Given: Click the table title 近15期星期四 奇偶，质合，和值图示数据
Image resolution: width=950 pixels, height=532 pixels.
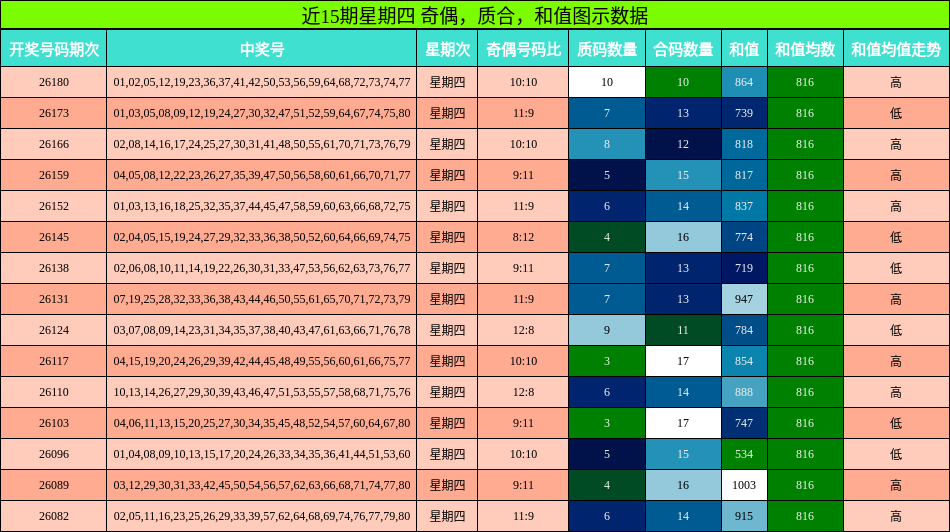Looking at the screenshot, I should coord(475,15).
